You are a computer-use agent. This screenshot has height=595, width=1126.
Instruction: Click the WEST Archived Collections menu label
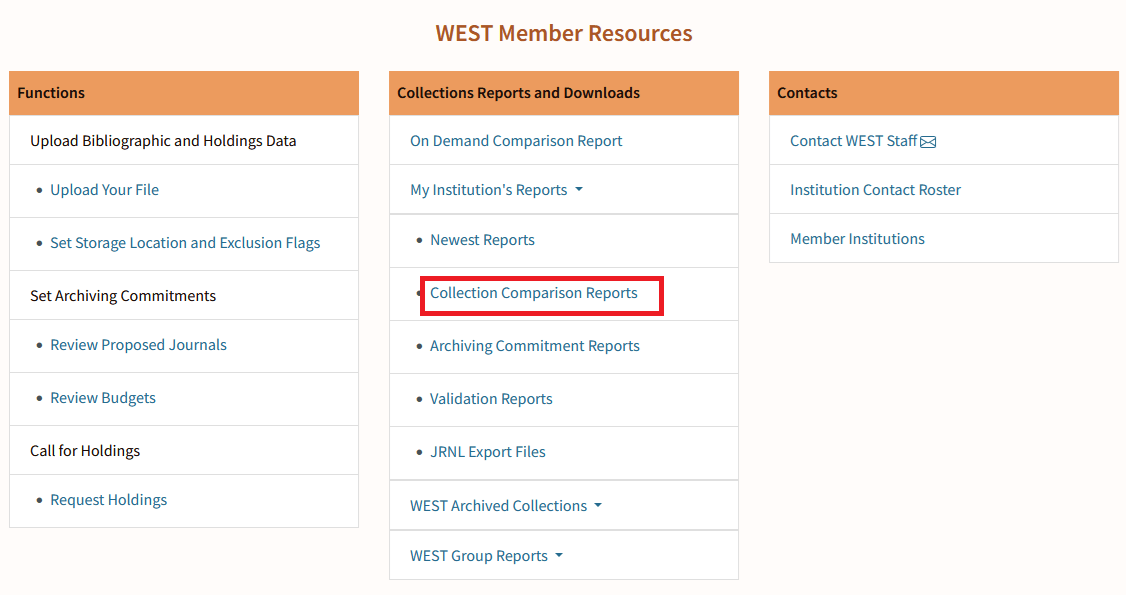click(498, 505)
